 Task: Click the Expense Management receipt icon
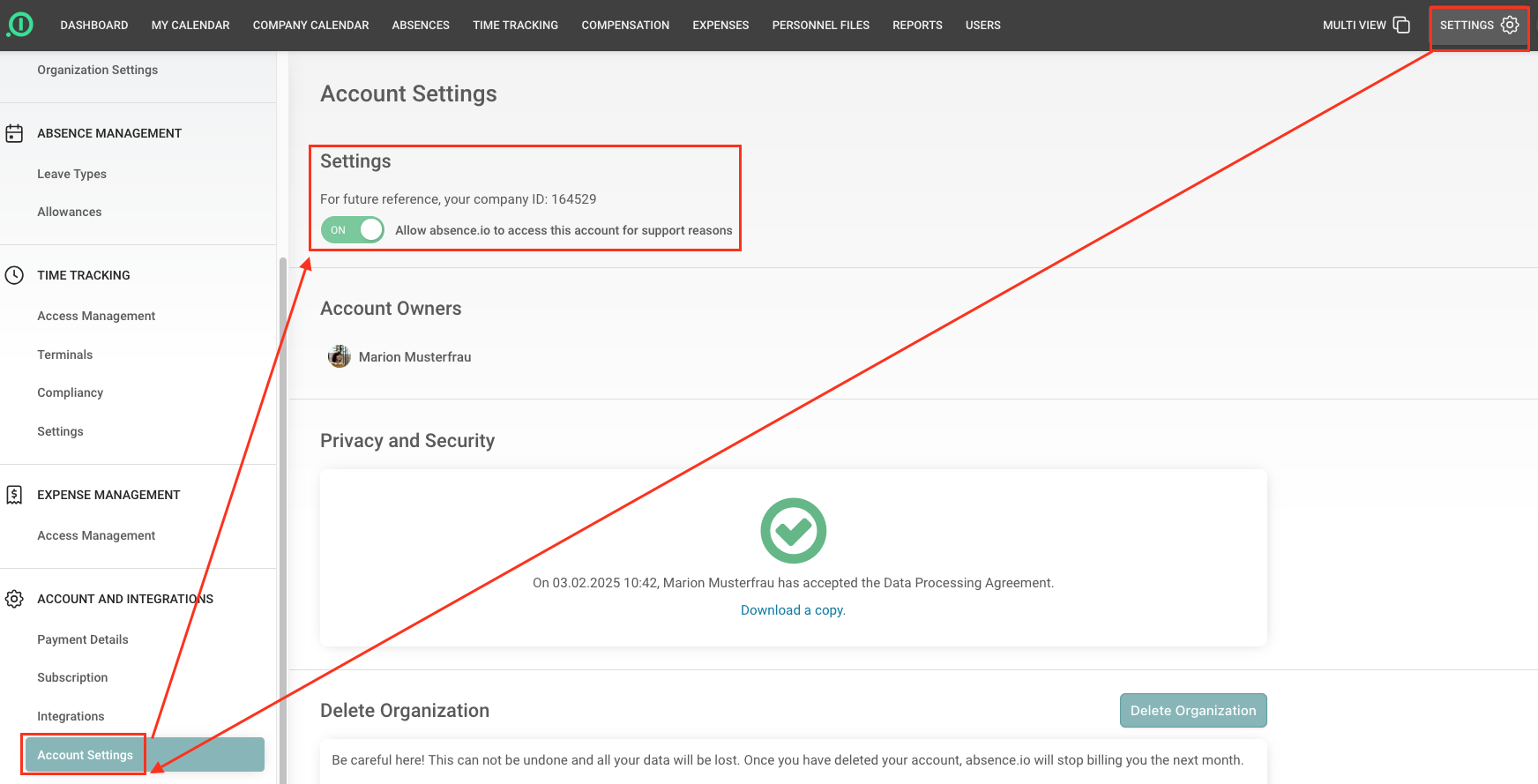click(x=14, y=495)
